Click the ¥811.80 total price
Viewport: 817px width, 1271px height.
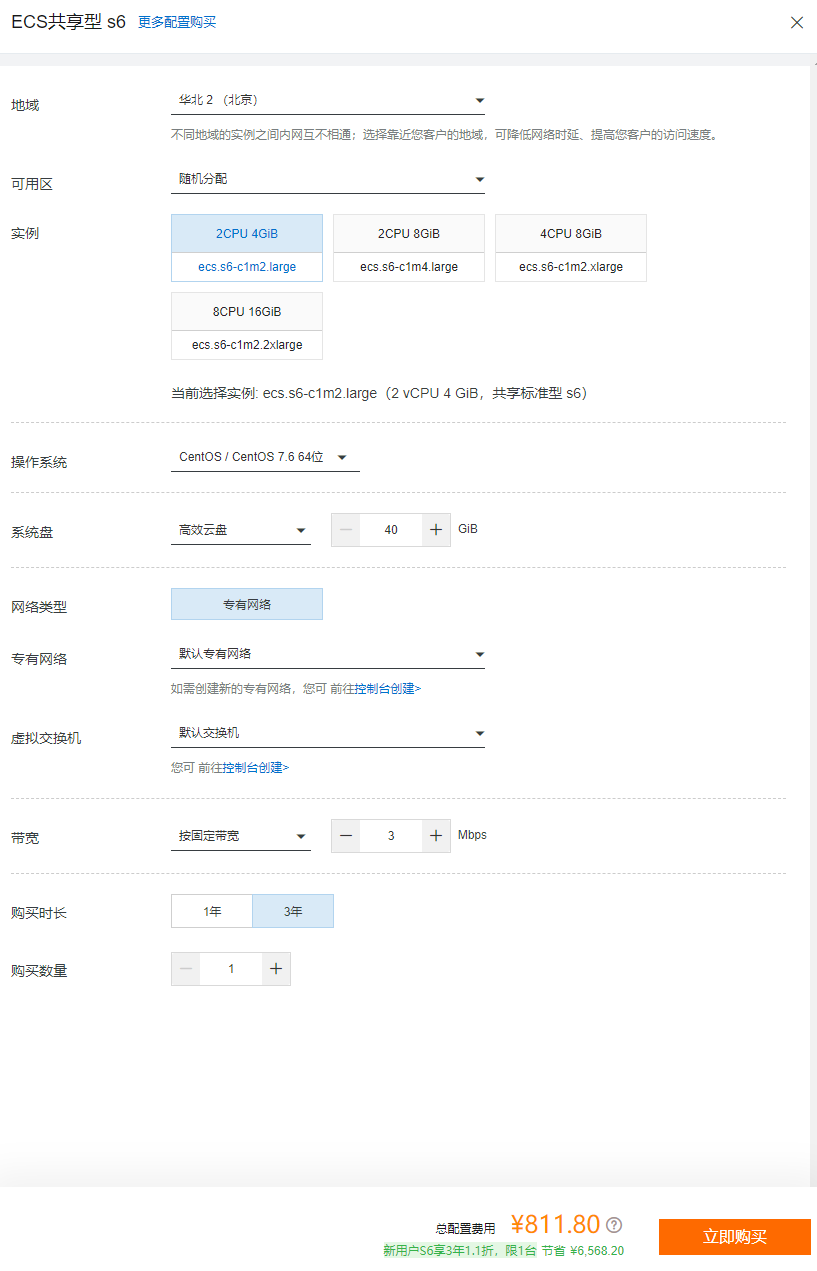point(555,1225)
